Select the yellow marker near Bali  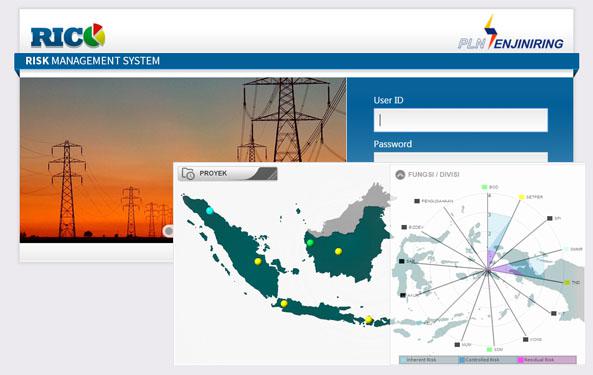[x=369, y=320]
